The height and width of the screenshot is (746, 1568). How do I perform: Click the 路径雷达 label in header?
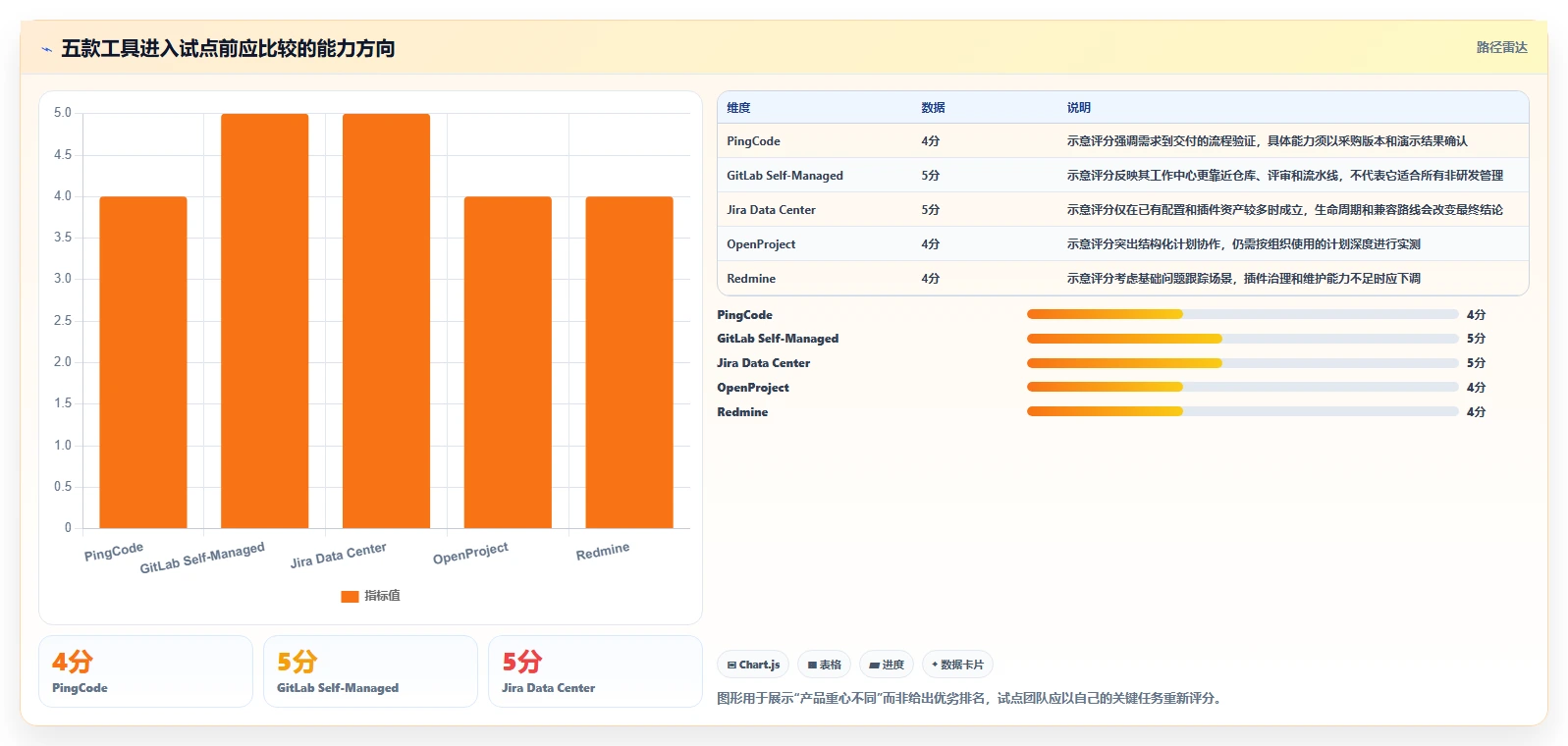point(1502,47)
